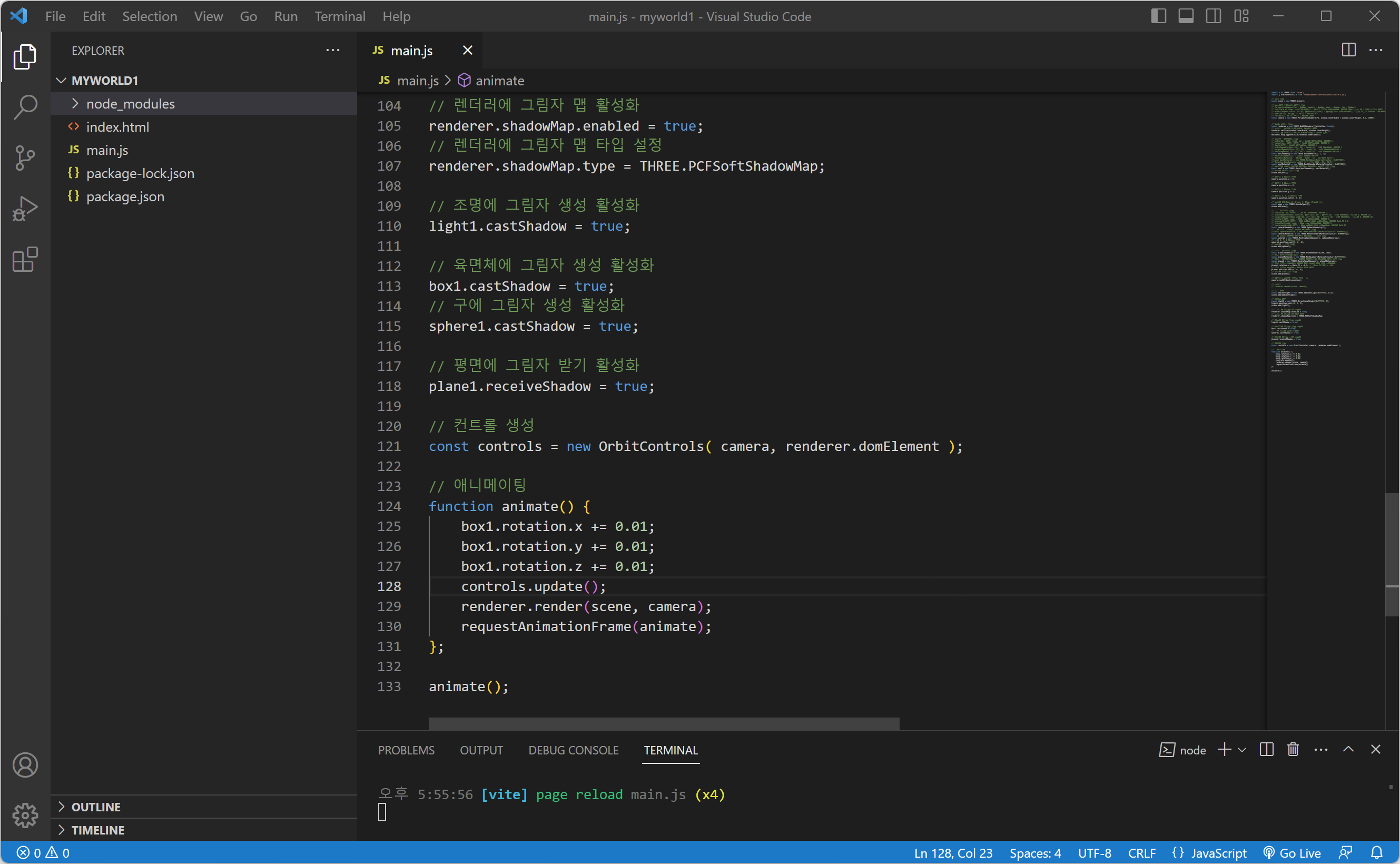The image size is (1400, 864).
Task: Click the horizontal editor scrollbar
Action: click(664, 723)
